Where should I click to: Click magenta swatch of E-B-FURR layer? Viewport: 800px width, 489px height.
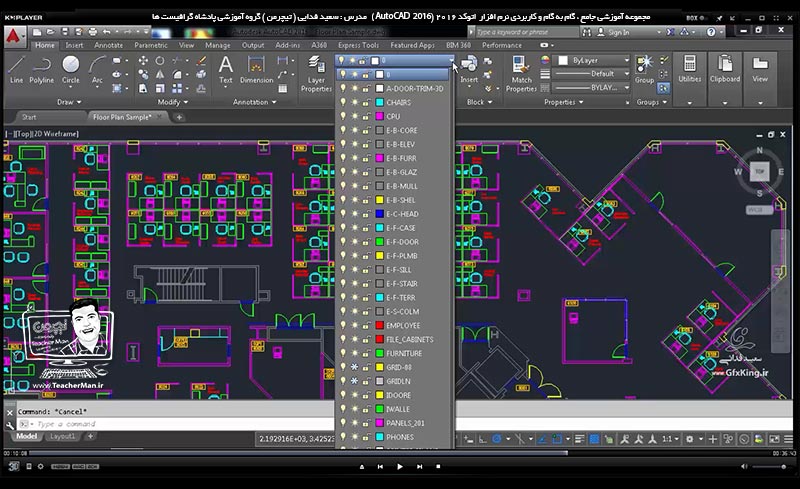(380, 158)
